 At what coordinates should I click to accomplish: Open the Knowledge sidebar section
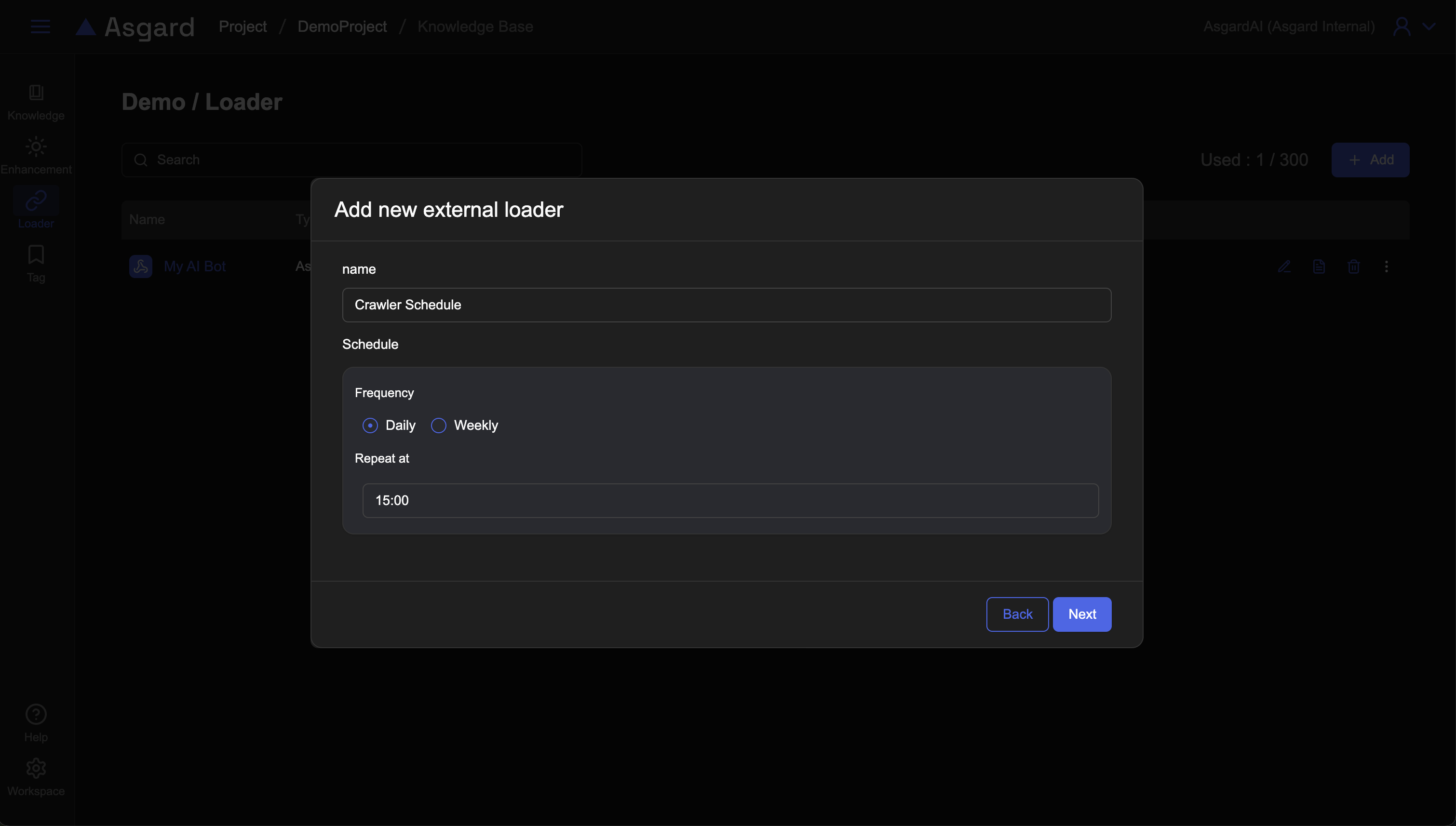point(36,102)
